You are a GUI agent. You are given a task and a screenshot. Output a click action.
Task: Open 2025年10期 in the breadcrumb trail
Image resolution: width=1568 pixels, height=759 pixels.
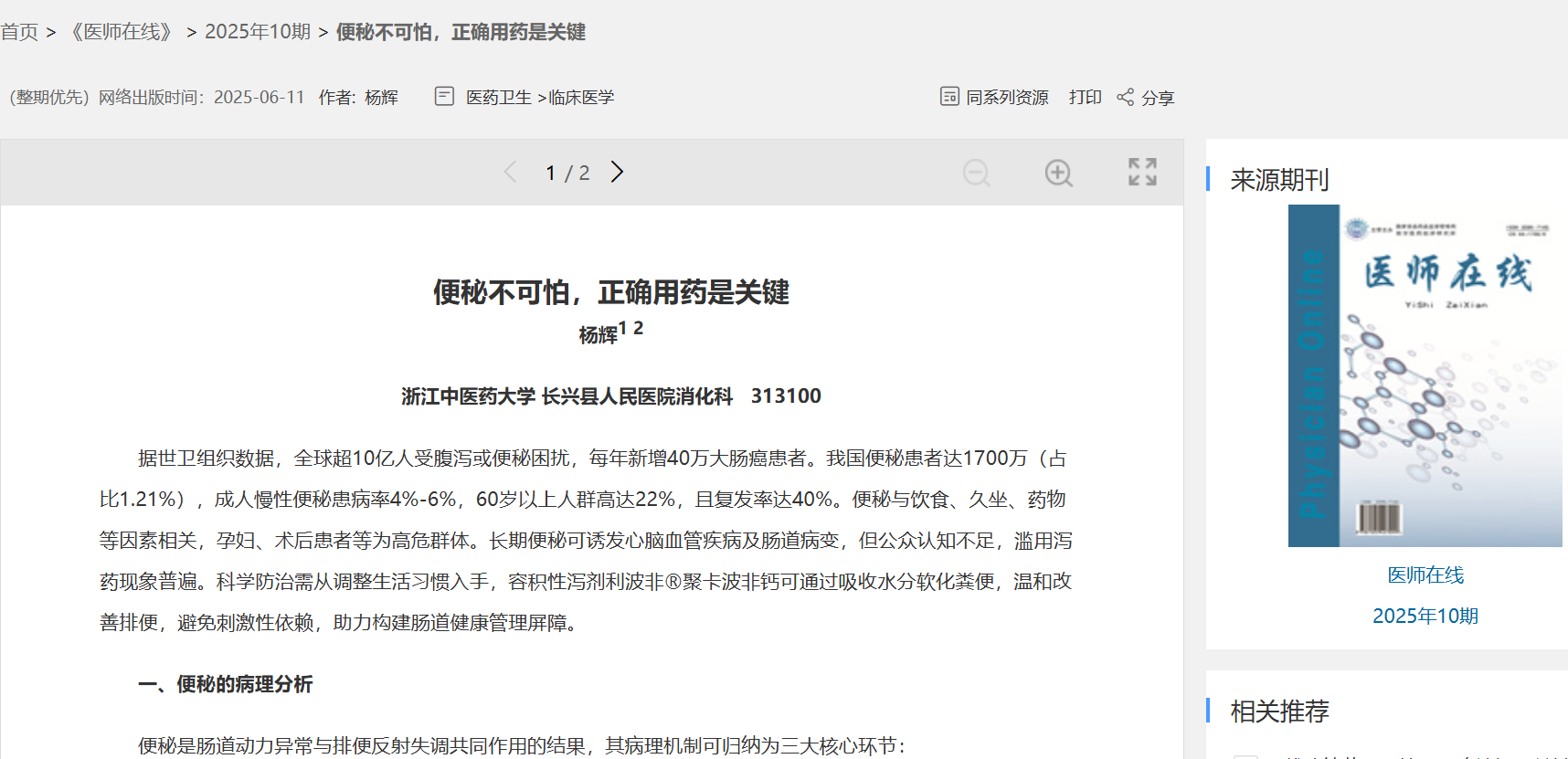[258, 32]
